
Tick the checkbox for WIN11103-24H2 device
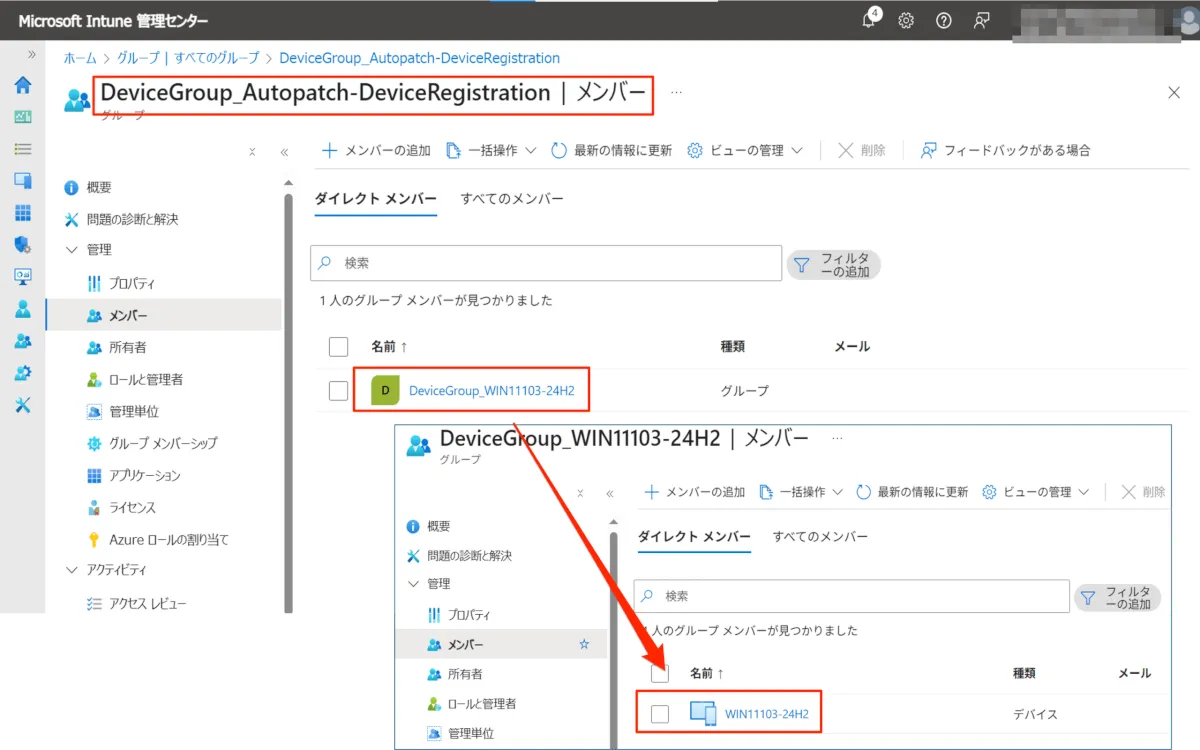660,714
